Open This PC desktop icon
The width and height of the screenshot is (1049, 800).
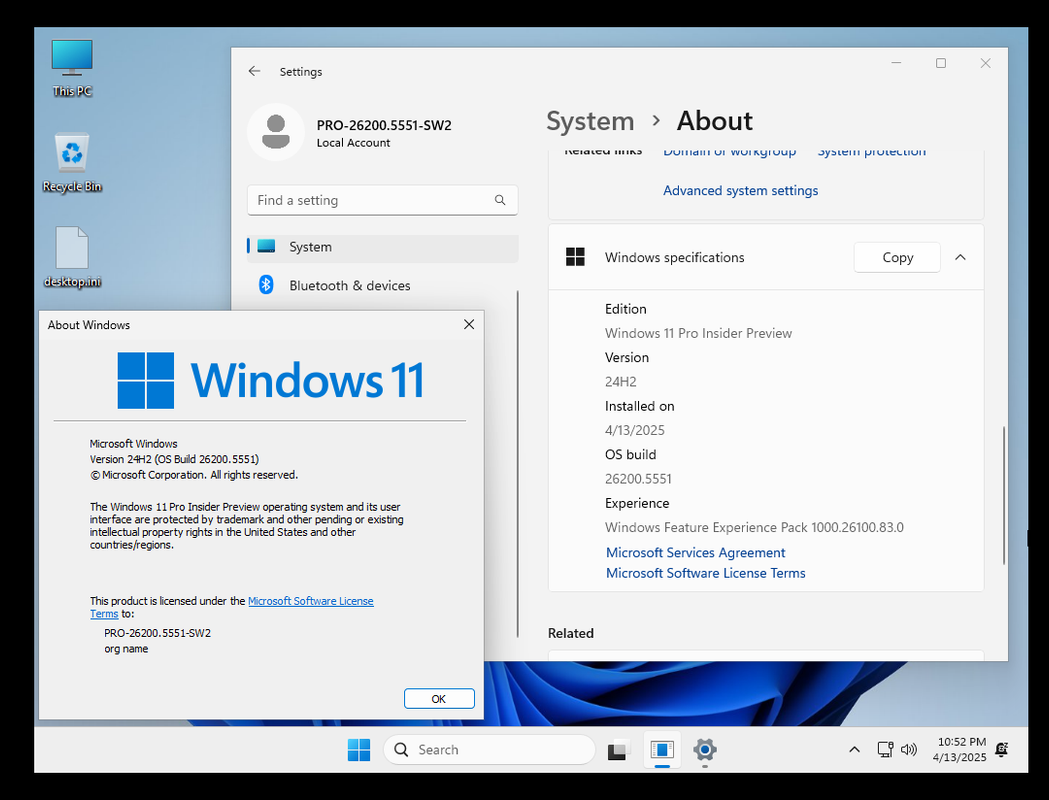[x=72, y=68]
